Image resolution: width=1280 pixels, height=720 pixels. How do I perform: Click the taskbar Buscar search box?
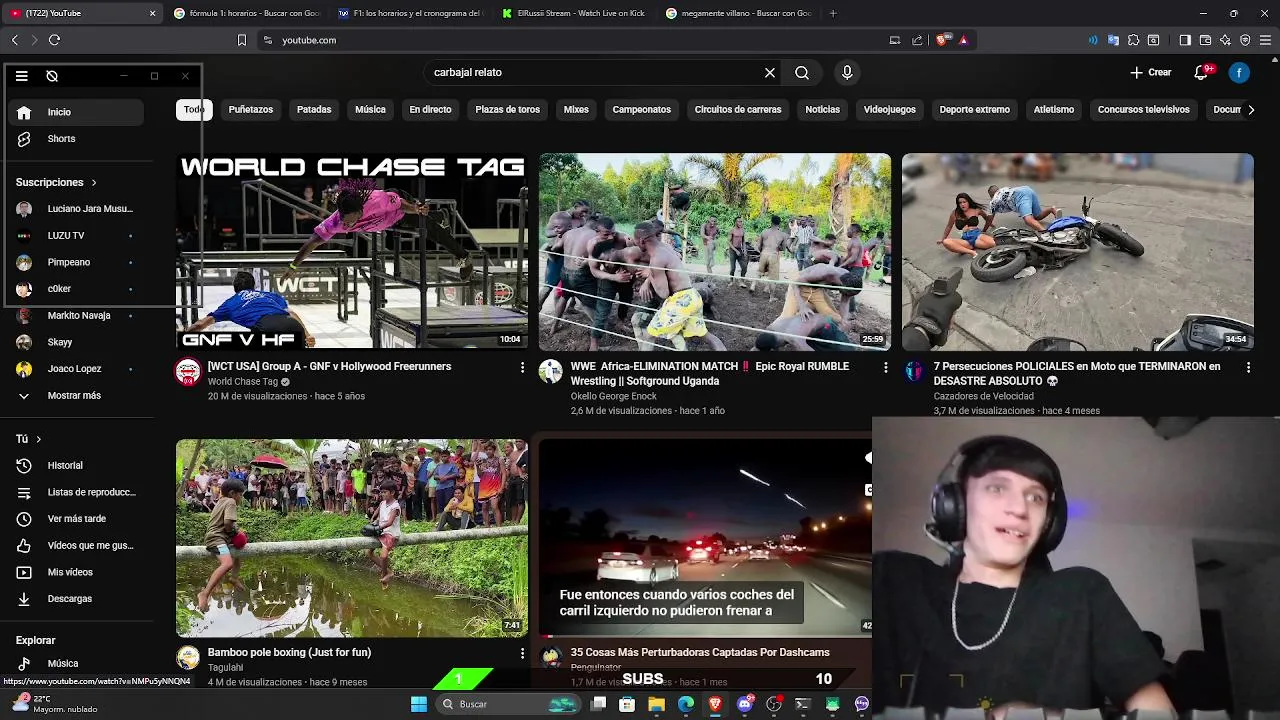pos(510,704)
